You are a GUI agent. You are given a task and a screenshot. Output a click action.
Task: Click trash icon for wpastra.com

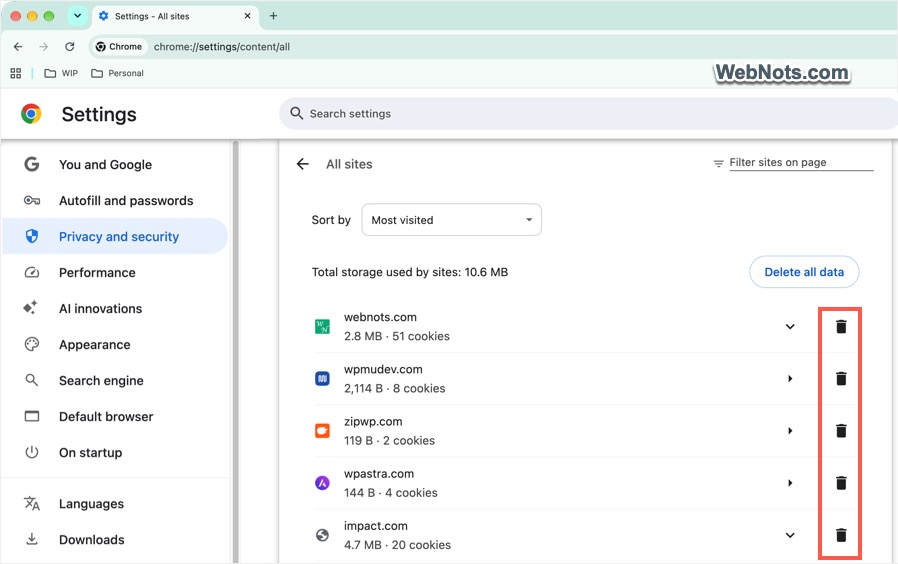(841, 483)
